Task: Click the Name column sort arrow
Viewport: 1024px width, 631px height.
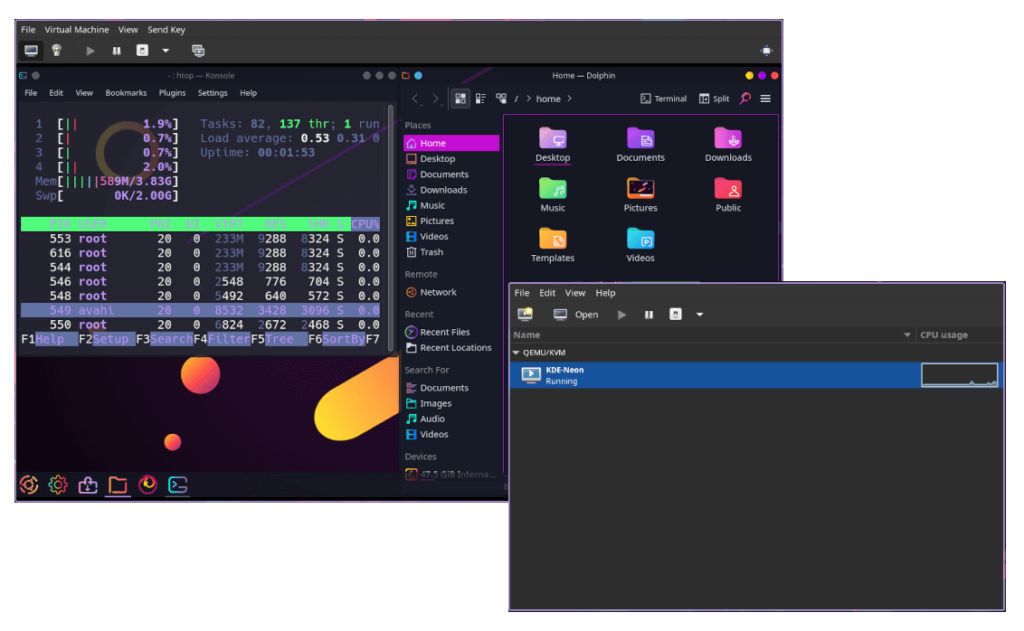Action: pyautogui.click(x=906, y=335)
